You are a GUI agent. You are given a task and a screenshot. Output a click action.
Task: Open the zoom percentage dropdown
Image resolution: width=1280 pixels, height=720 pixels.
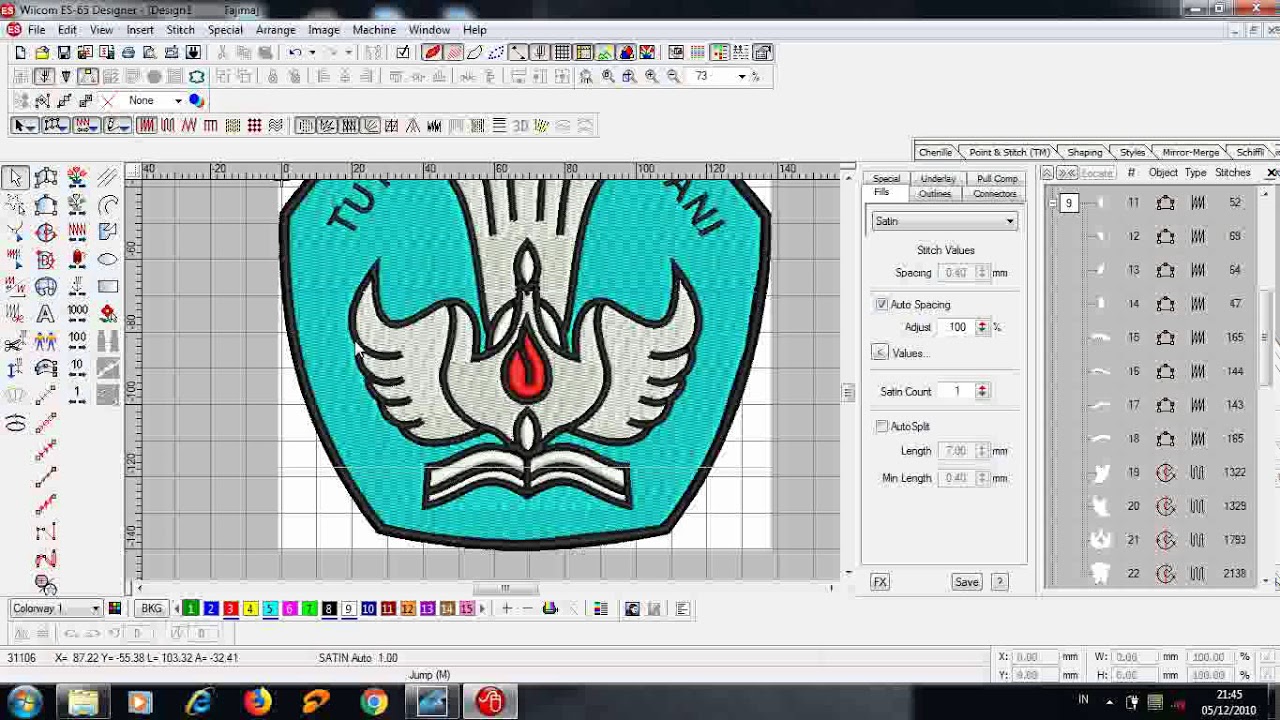point(742,76)
